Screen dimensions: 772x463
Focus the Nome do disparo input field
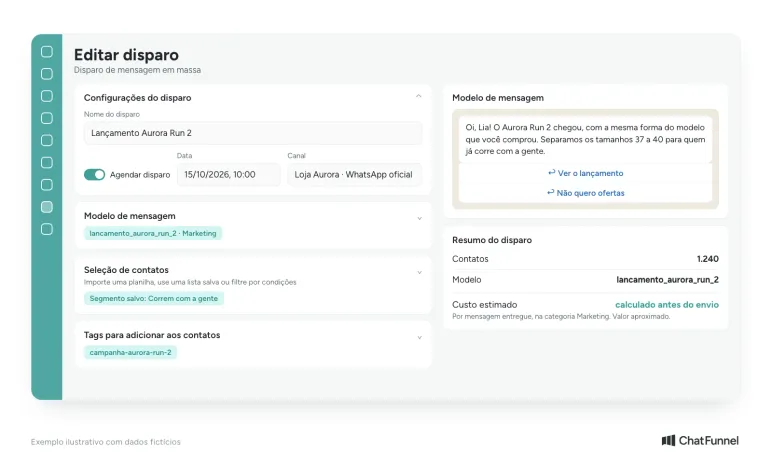[x=253, y=133]
